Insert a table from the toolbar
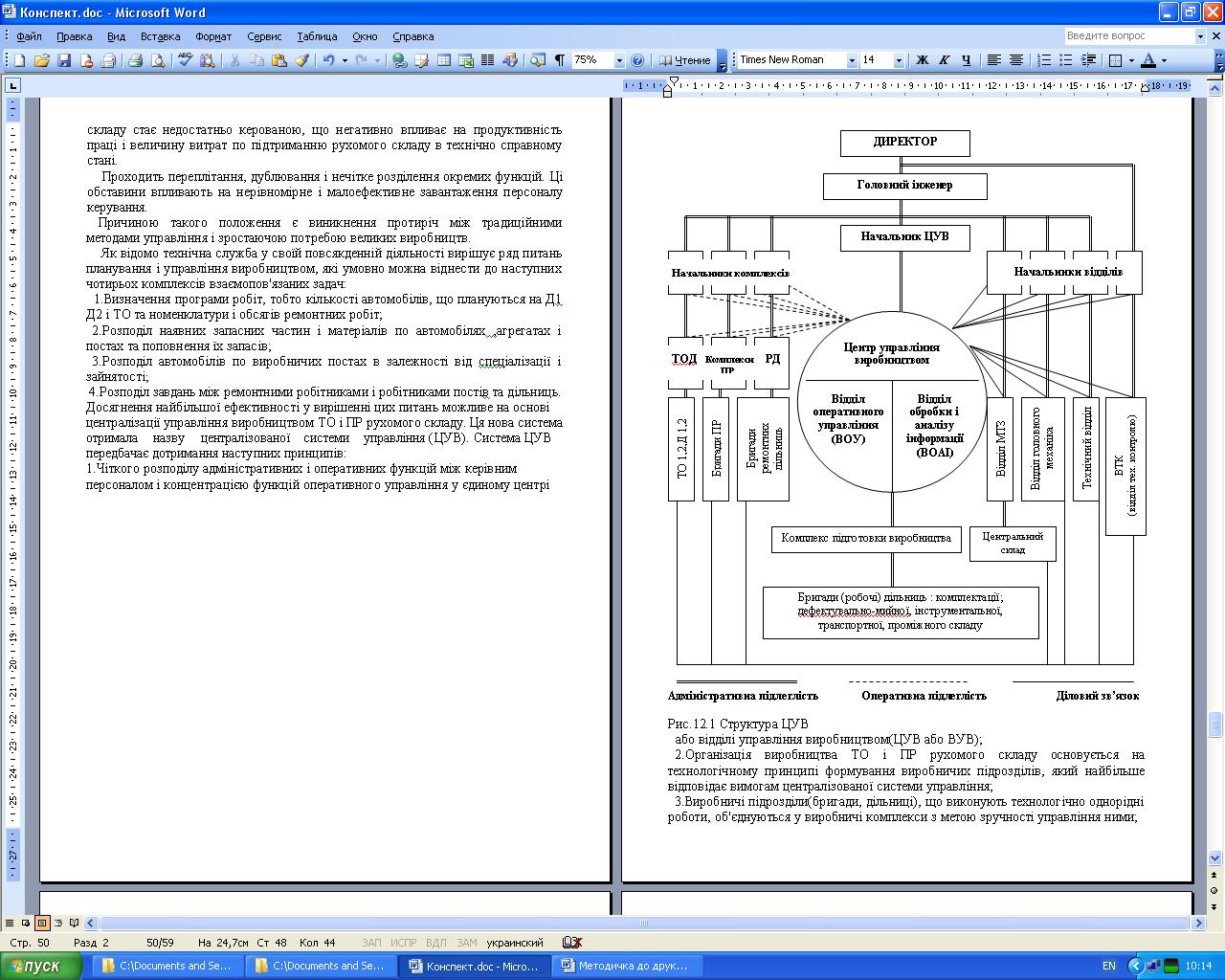 (444, 60)
